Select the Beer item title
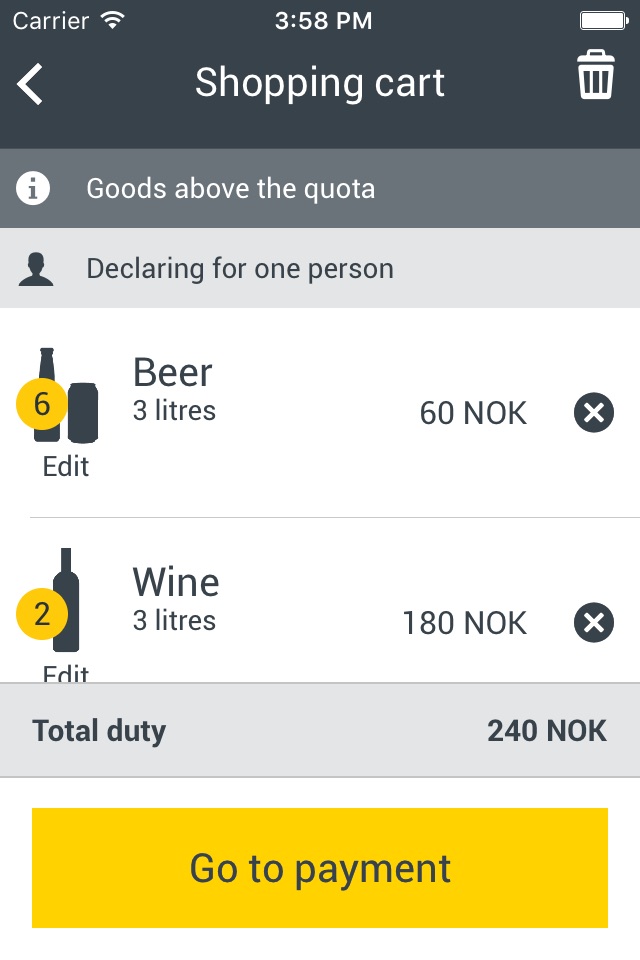This screenshot has width=640, height=960. (173, 372)
